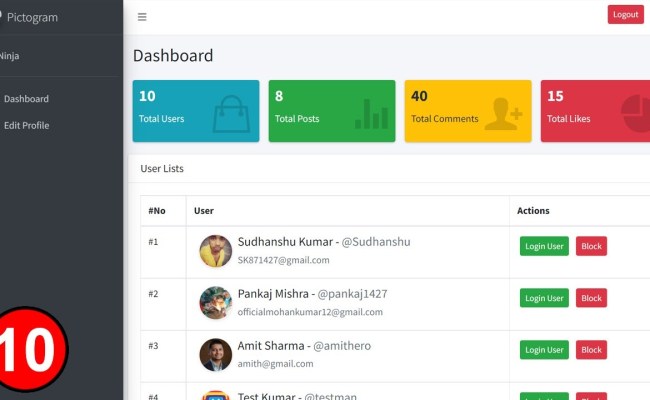Click row number #1
Viewport: 650px width, 400px height.
pos(153,242)
